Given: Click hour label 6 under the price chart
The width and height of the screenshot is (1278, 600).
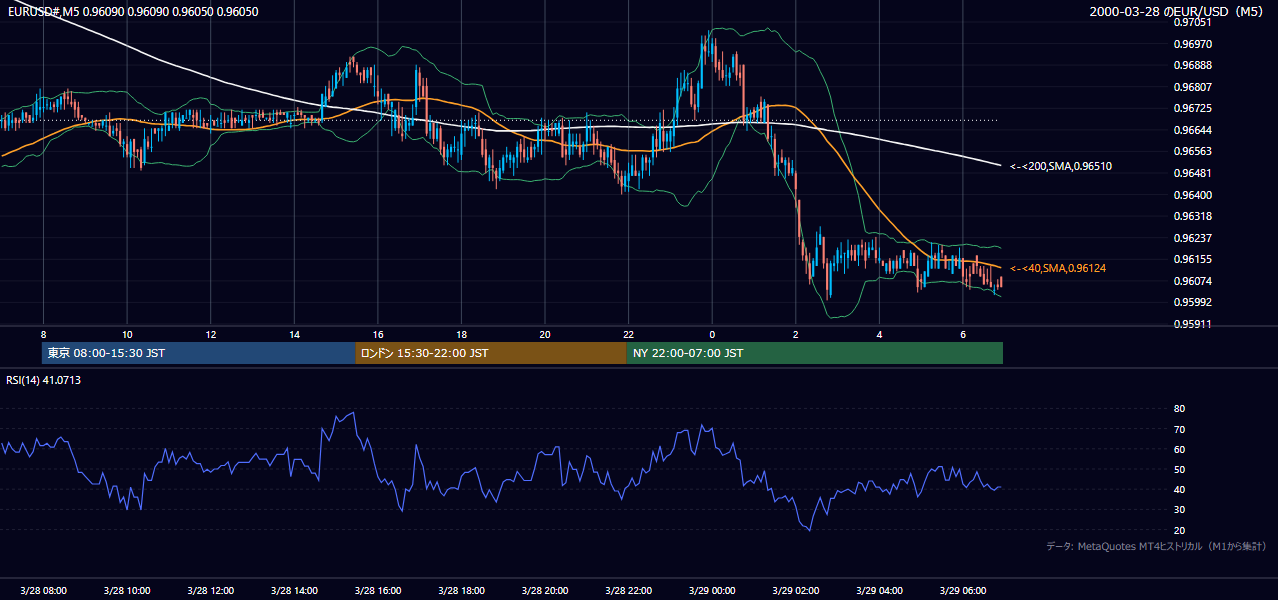Looking at the screenshot, I should coord(963,334).
